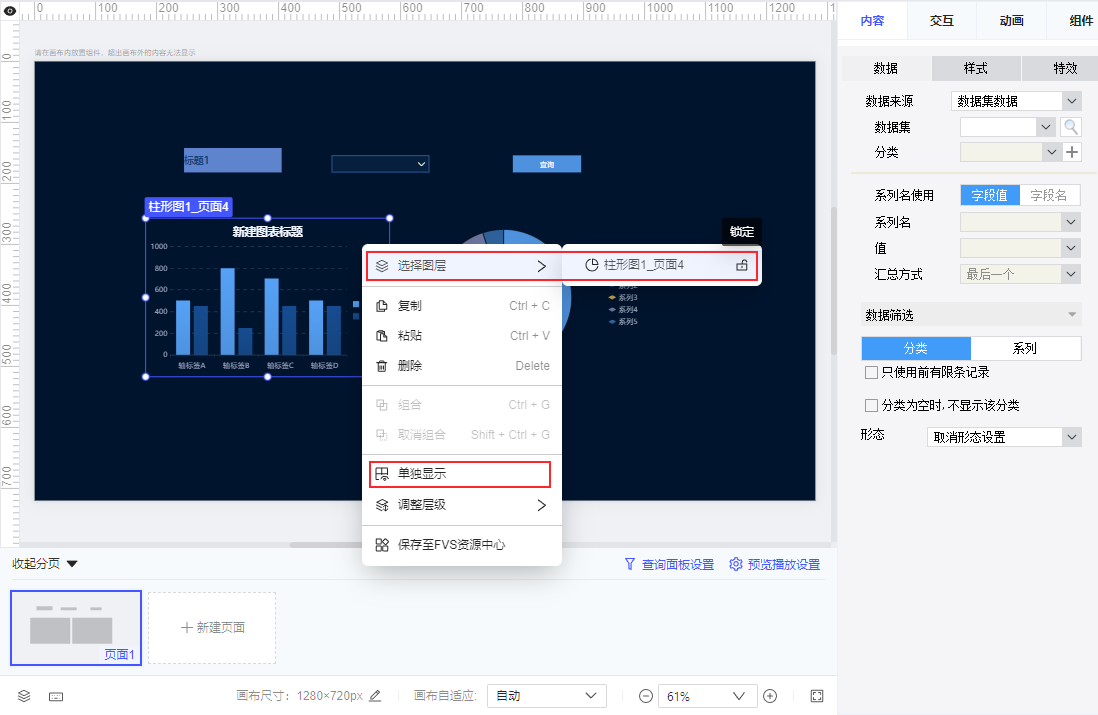Viewport: 1098px width, 715px height.
Task: Open the 预览播放设置 gear icon
Action: point(737,563)
